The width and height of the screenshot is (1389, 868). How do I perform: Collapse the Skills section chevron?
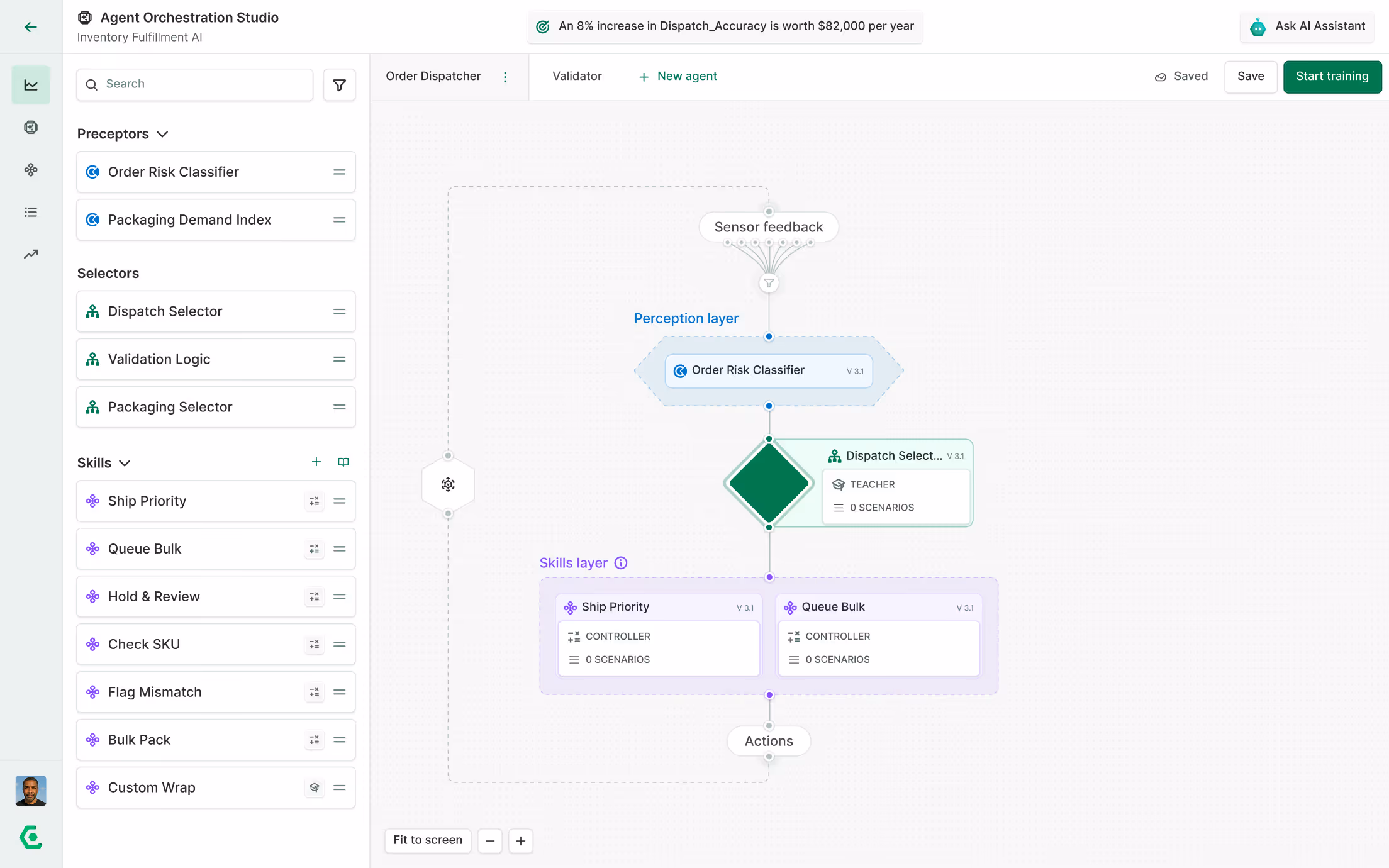tap(125, 463)
